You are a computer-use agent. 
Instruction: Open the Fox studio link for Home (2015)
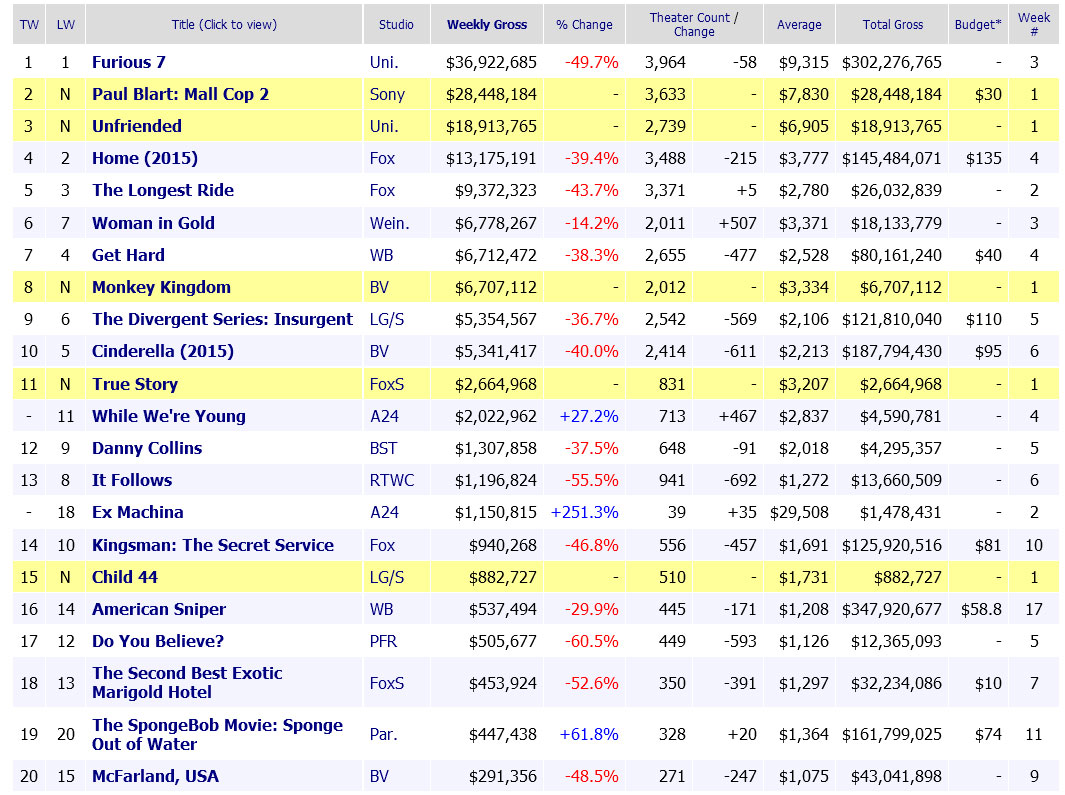[382, 158]
